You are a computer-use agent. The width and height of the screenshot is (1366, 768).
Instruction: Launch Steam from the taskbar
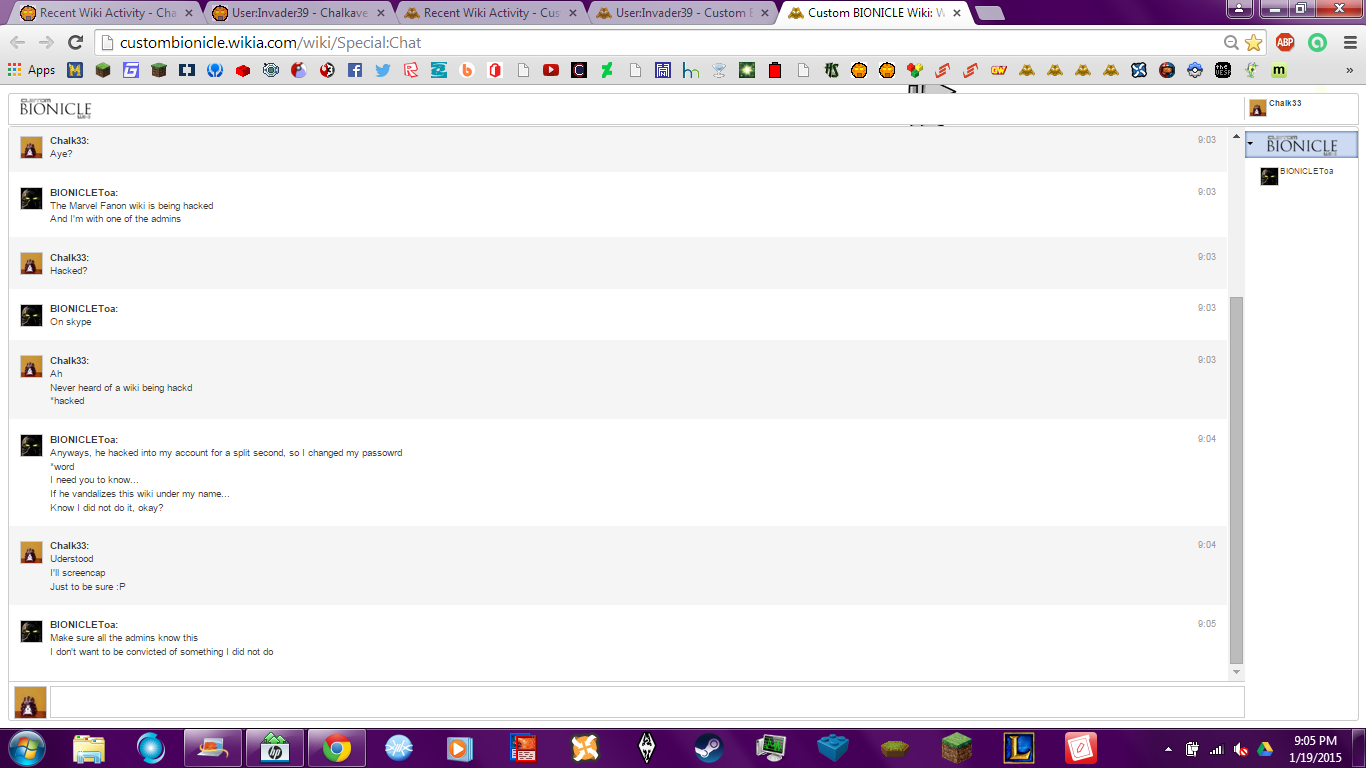[x=708, y=747]
